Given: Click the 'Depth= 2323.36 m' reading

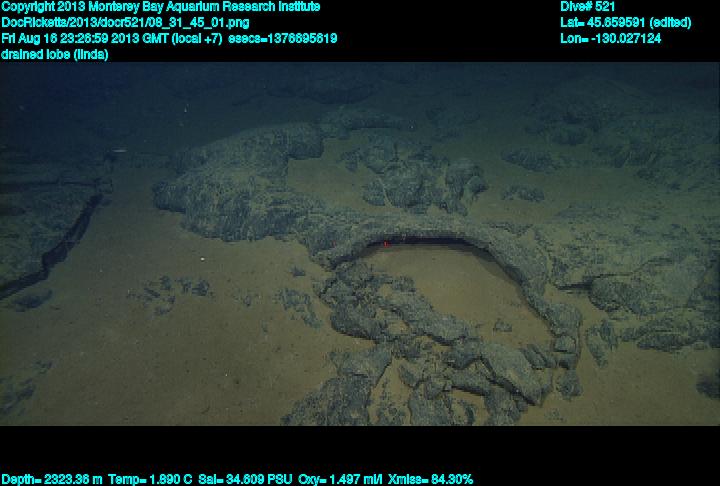Looking at the screenshot, I should (x=51, y=480).
